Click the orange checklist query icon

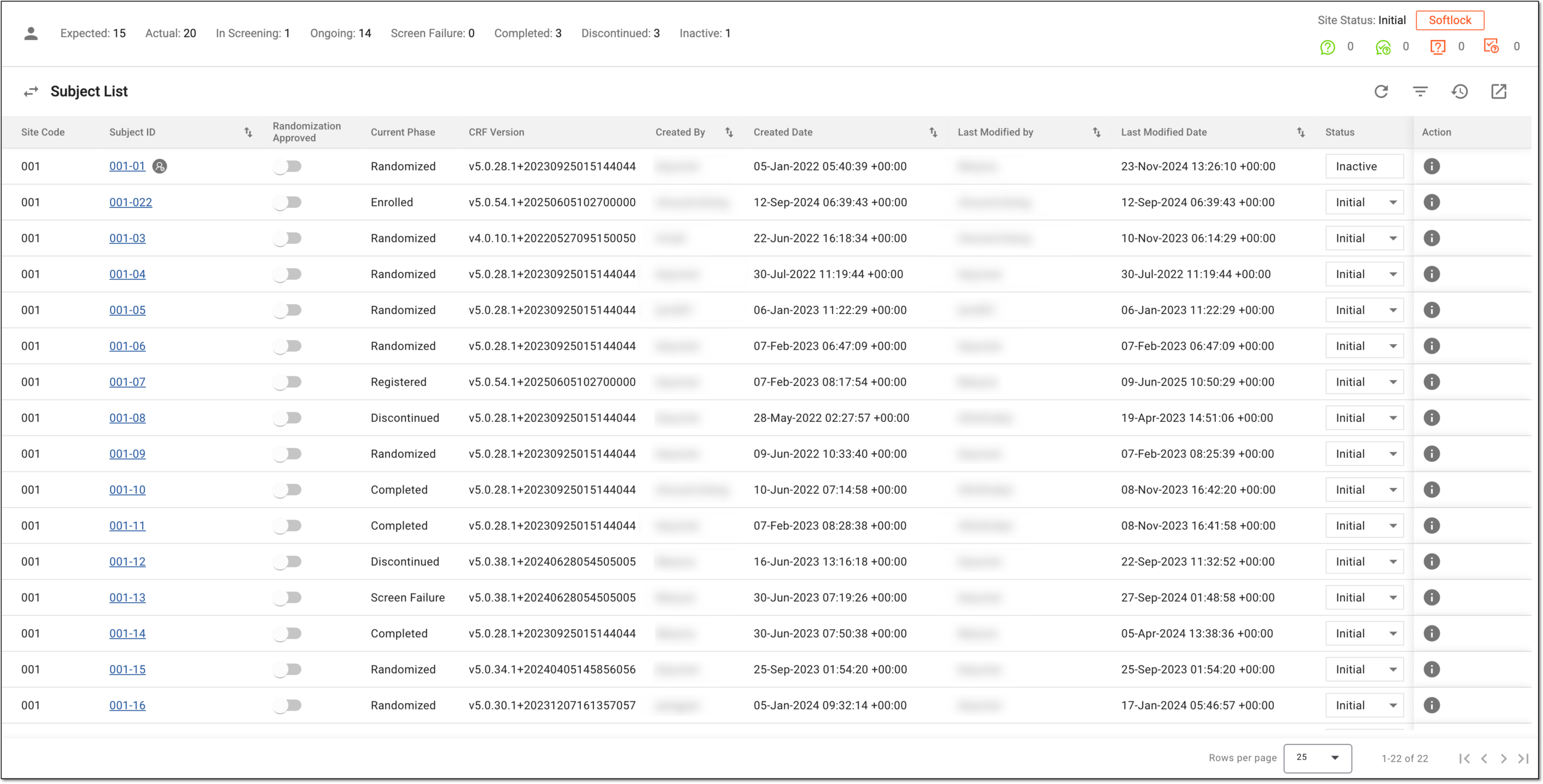tap(1491, 46)
